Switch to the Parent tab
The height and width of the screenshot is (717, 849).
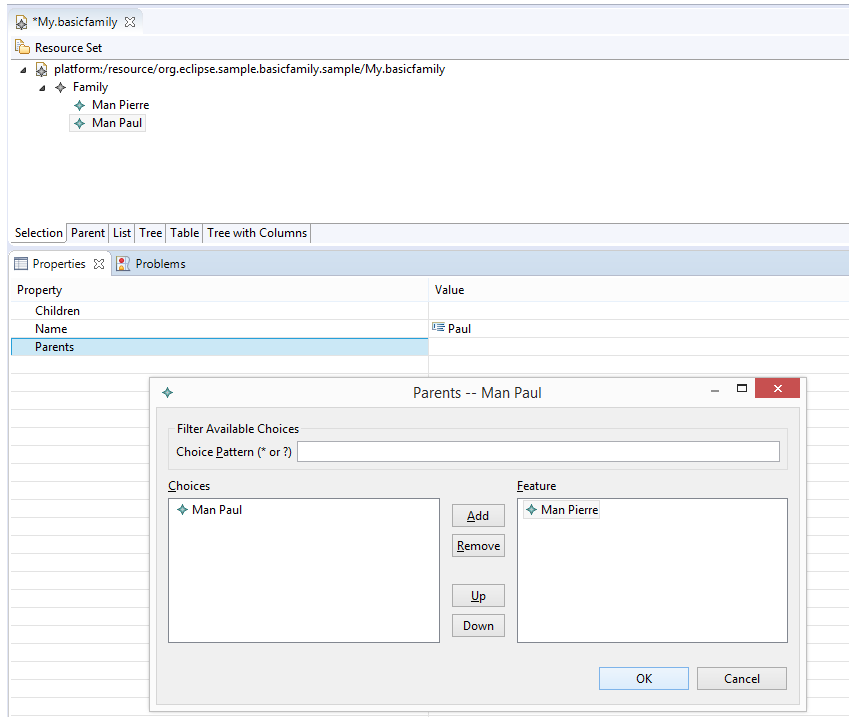point(88,233)
